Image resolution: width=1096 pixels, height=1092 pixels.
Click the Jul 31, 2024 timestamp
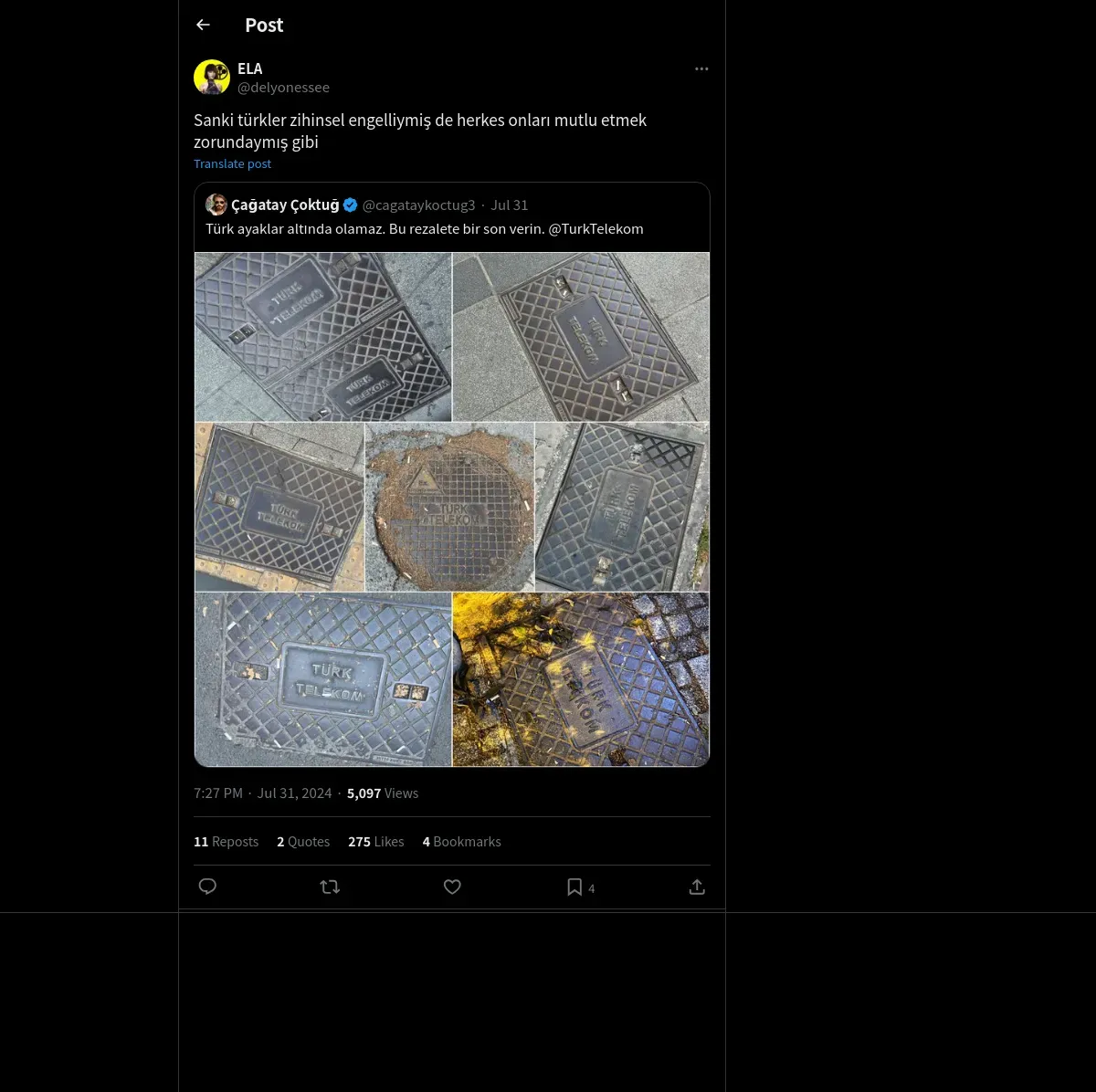tap(294, 793)
